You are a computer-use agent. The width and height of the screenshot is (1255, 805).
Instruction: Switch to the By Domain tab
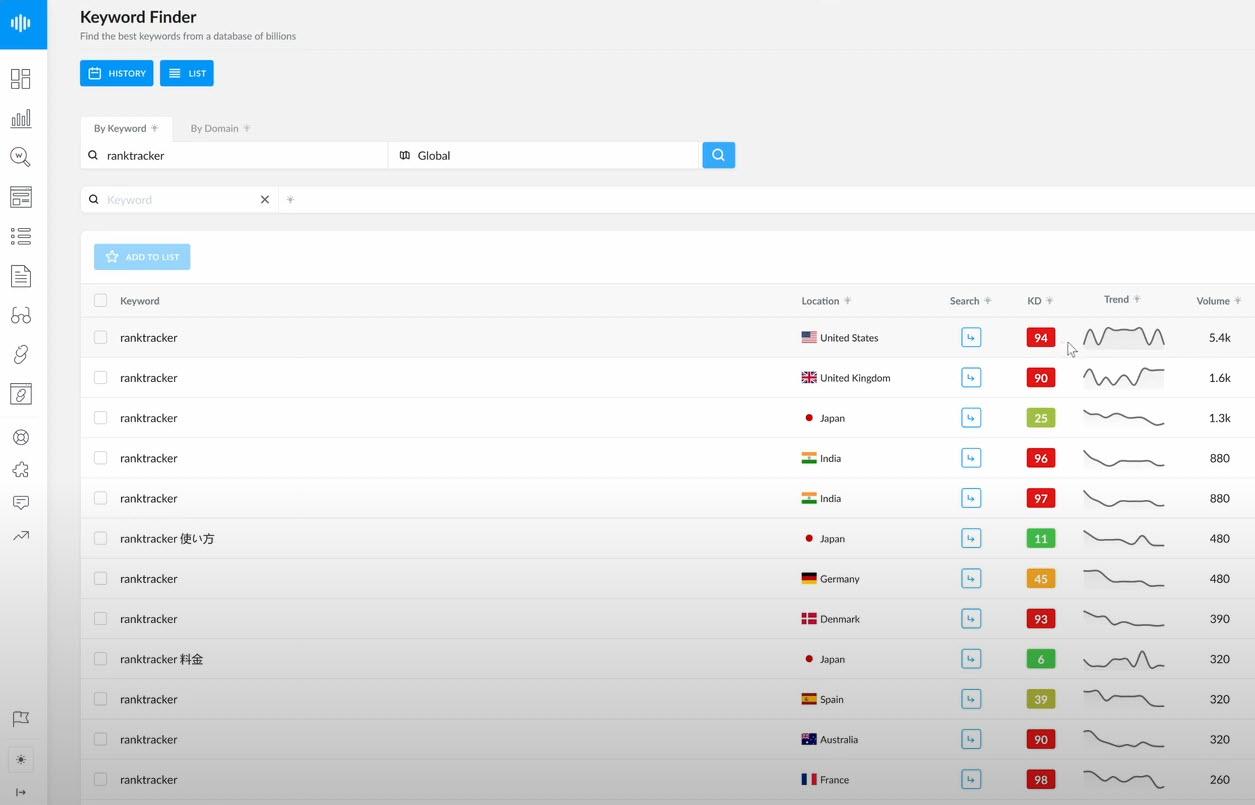[220, 128]
